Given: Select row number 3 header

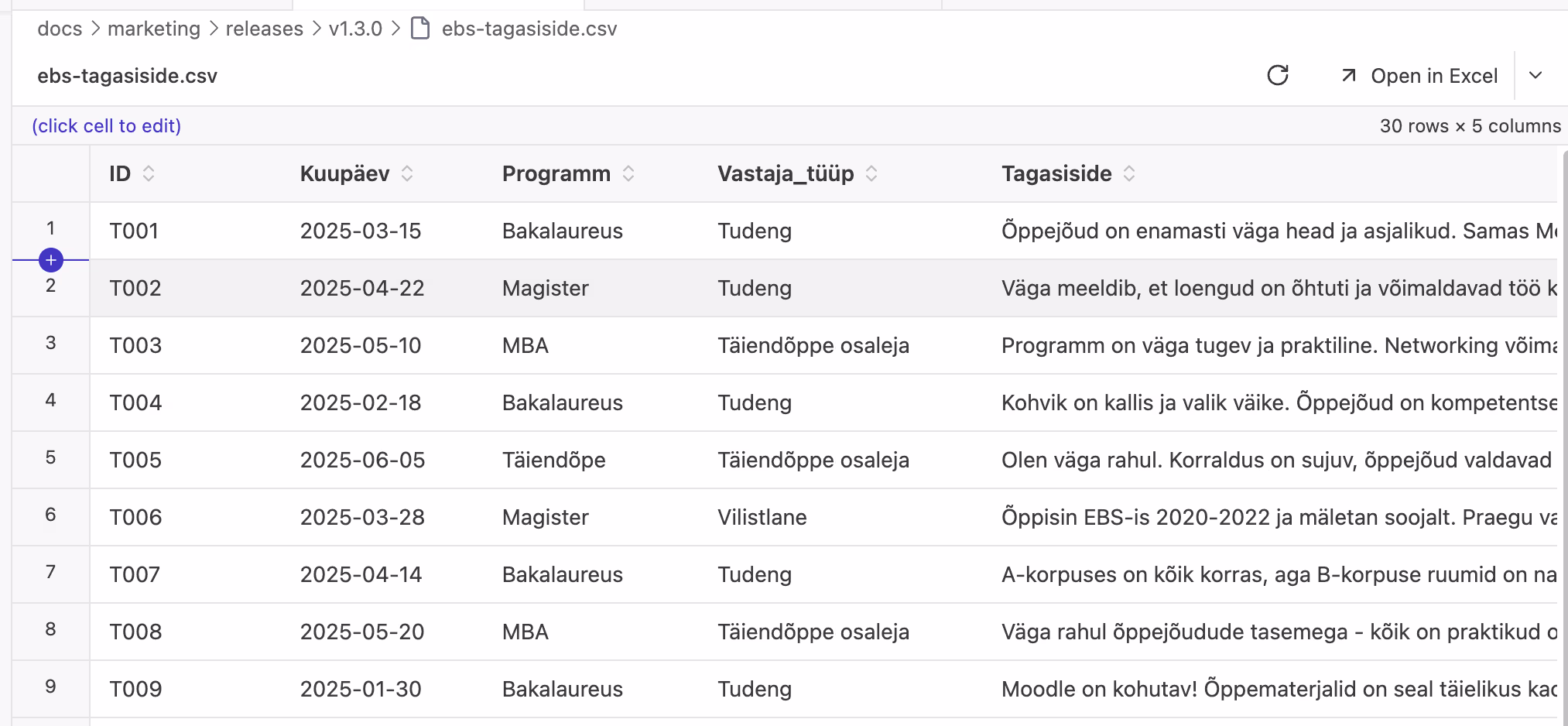Looking at the screenshot, I should (x=50, y=343).
